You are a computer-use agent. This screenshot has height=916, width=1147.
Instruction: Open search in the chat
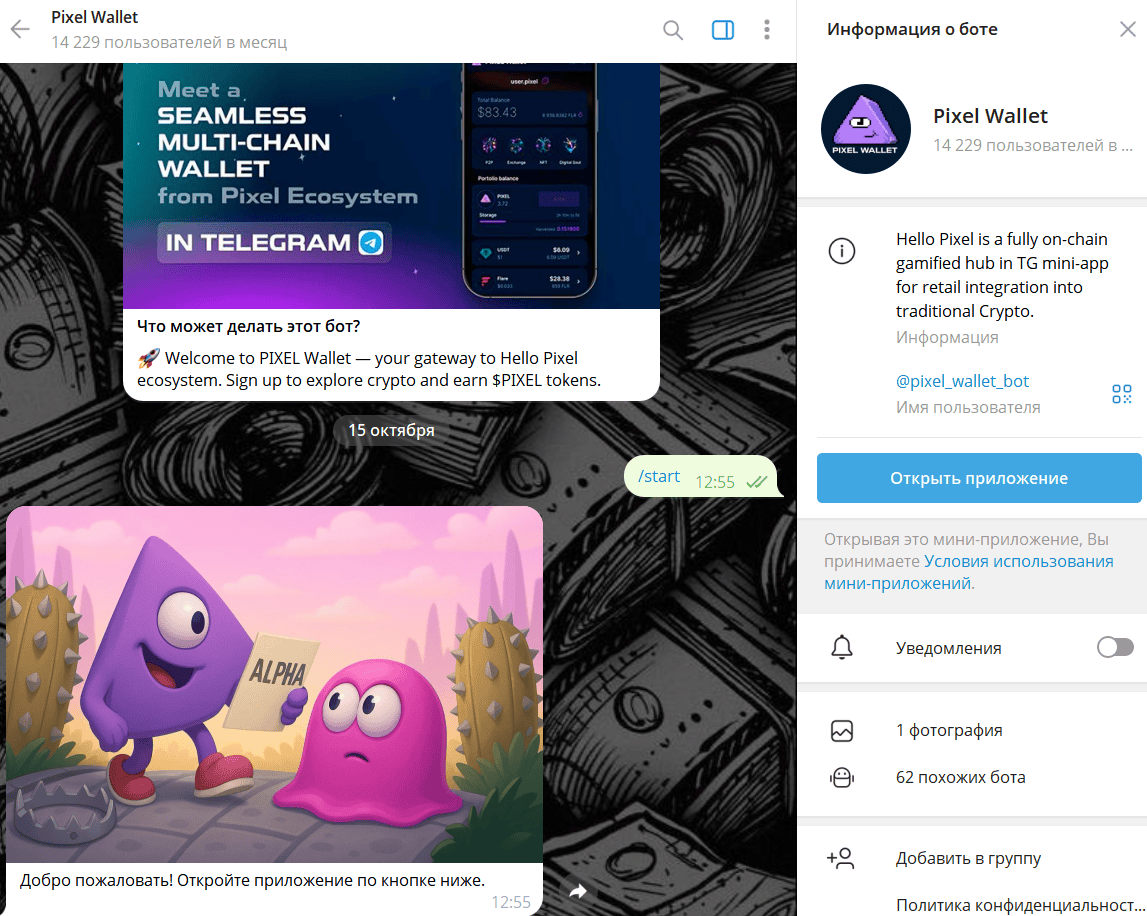click(673, 30)
